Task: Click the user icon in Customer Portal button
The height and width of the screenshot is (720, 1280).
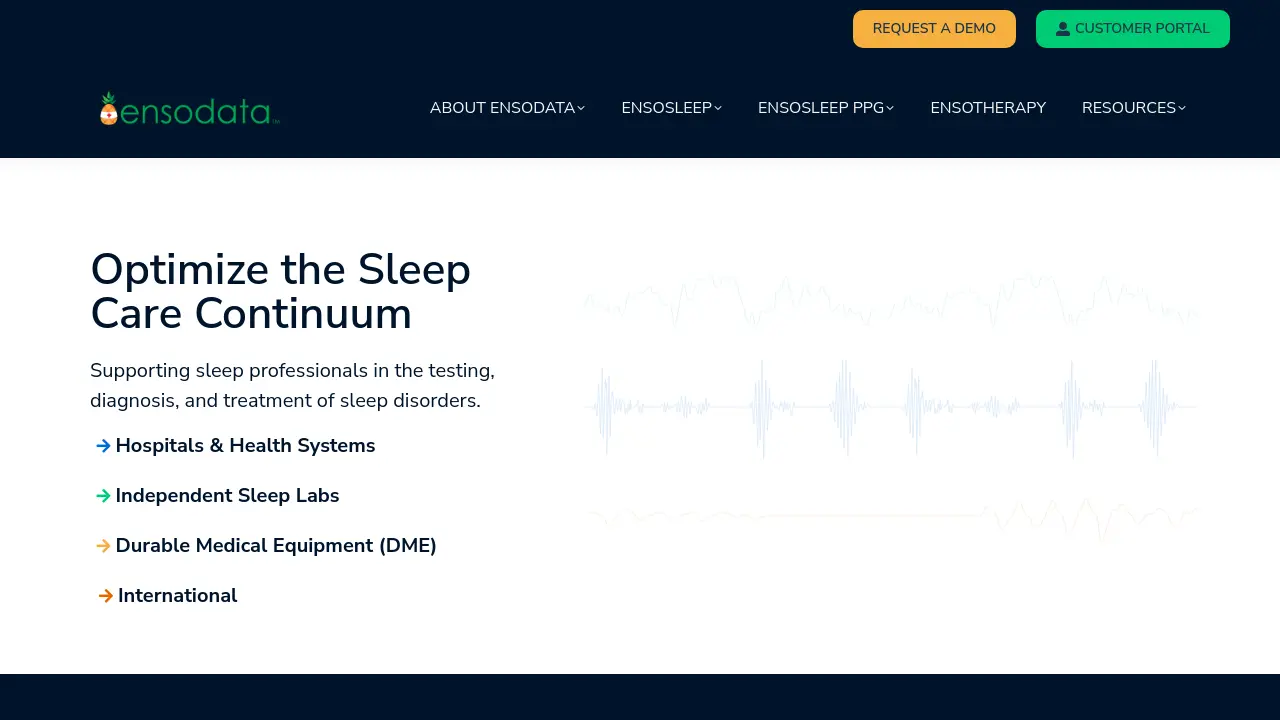Action: tap(1063, 29)
